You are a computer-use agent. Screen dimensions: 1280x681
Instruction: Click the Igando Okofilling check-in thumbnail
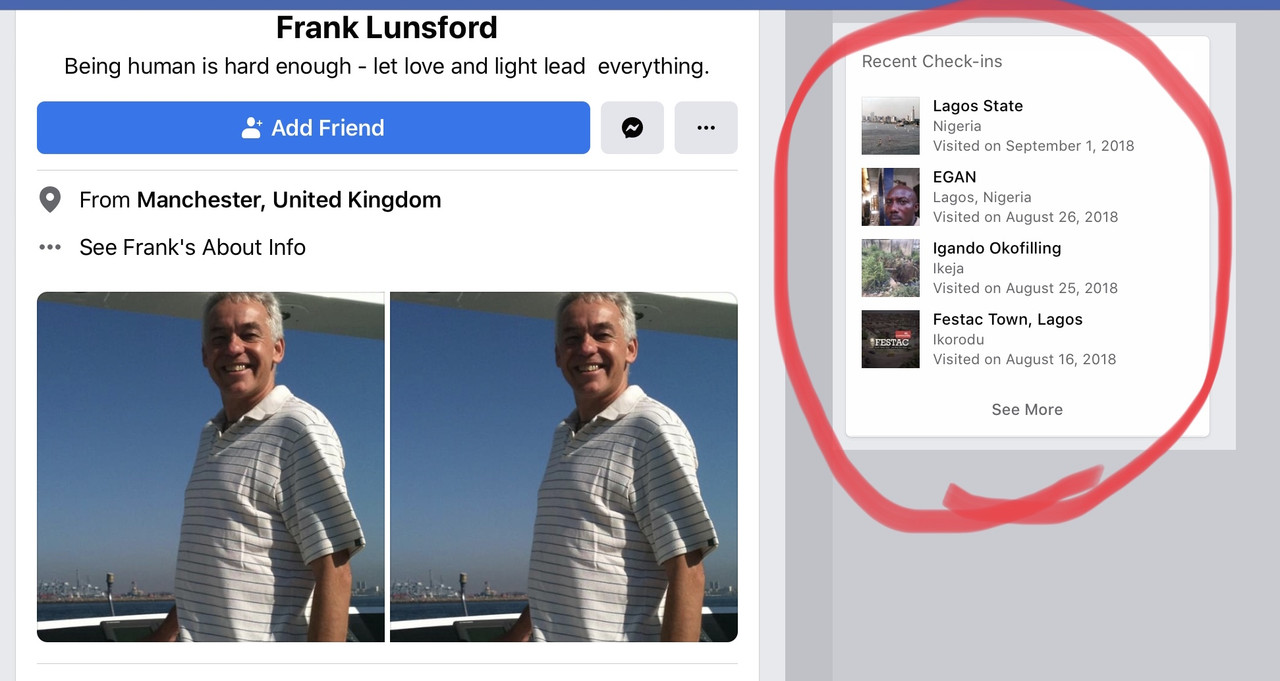891,268
